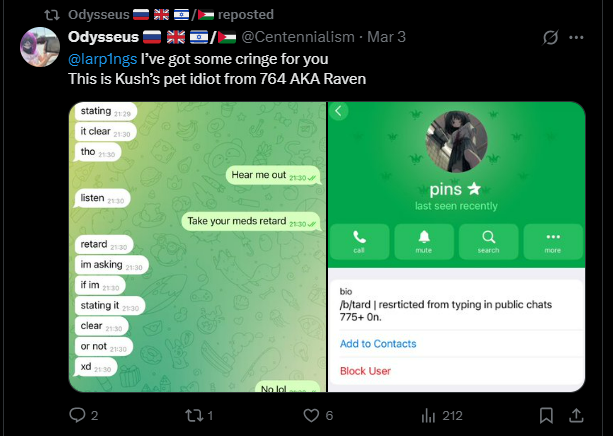The width and height of the screenshot is (613, 436).
Task: Click the Grok explain icon next to the date
Action: click(550, 38)
